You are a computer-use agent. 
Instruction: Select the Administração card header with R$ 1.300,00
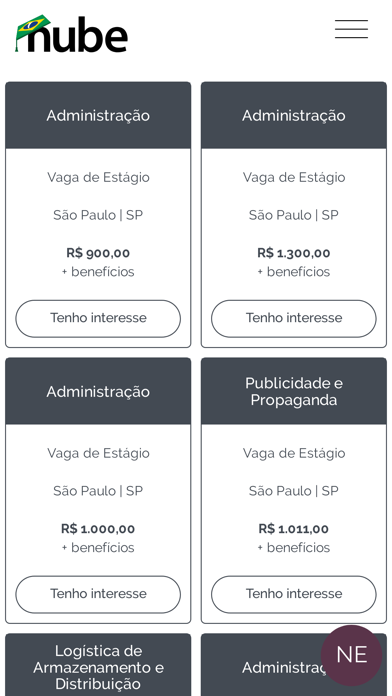tap(293, 115)
